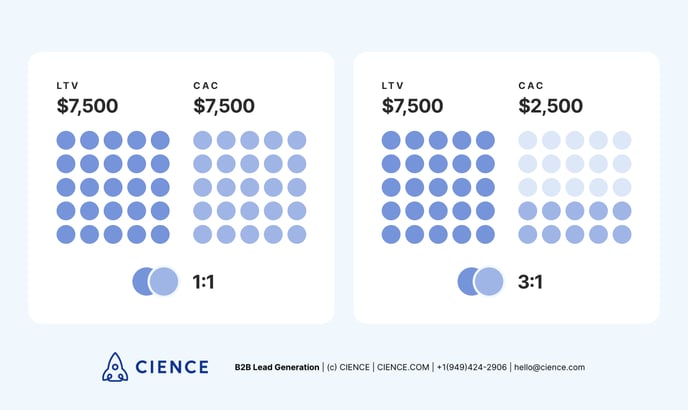Click the first faded dot under $2,500 CAC
The image size is (688, 410).
(x=527, y=140)
